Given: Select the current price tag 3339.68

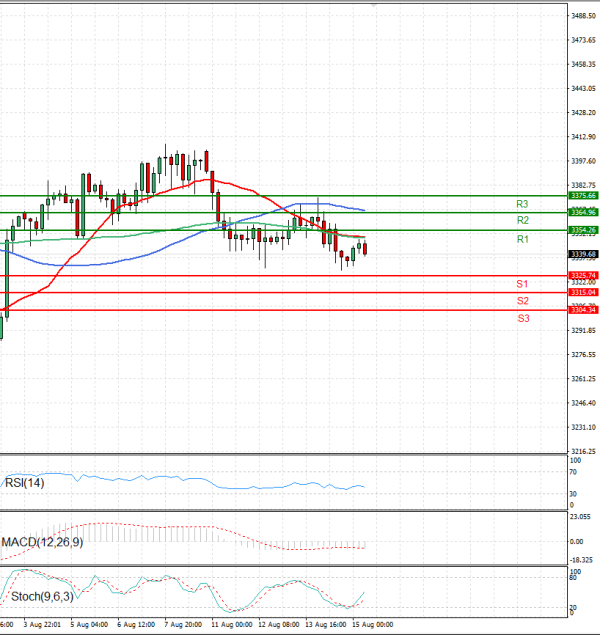Looking at the screenshot, I should point(583,254).
